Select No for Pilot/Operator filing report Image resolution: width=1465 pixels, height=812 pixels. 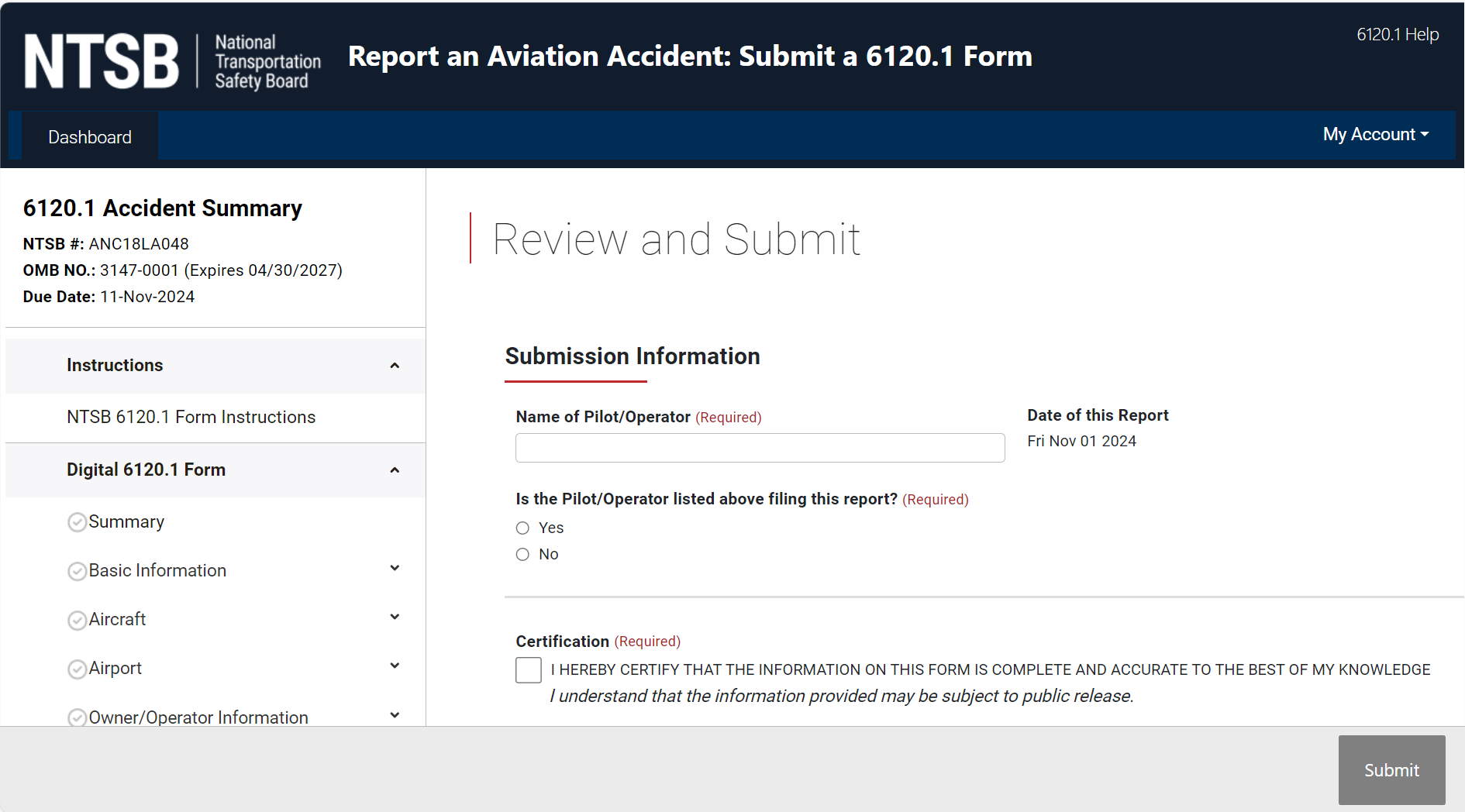[522, 554]
